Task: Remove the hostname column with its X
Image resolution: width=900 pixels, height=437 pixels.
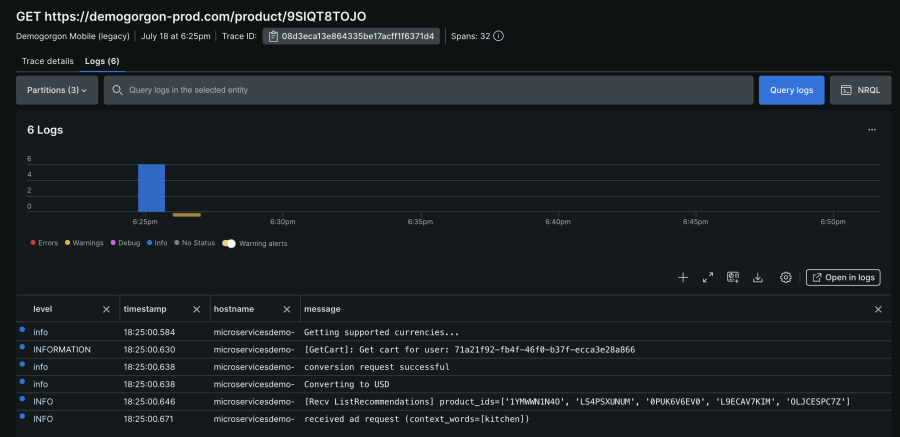Action: click(287, 310)
